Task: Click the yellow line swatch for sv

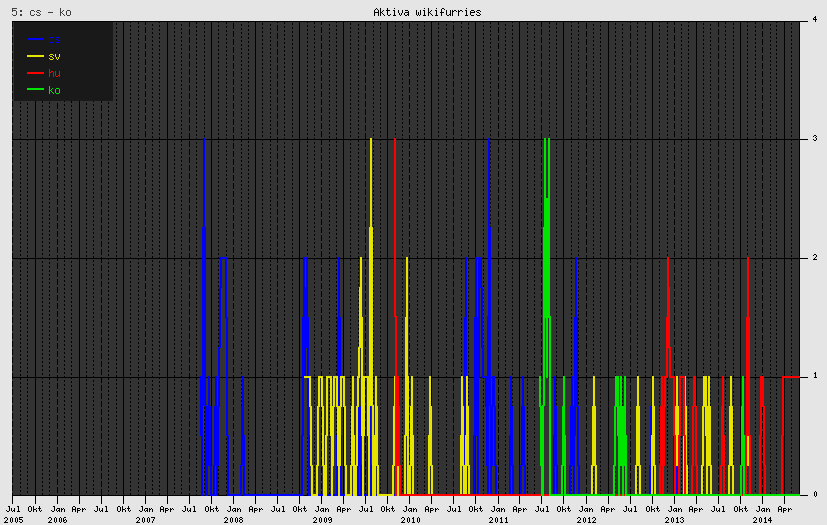Action: pyautogui.click(x=35, y=56)
